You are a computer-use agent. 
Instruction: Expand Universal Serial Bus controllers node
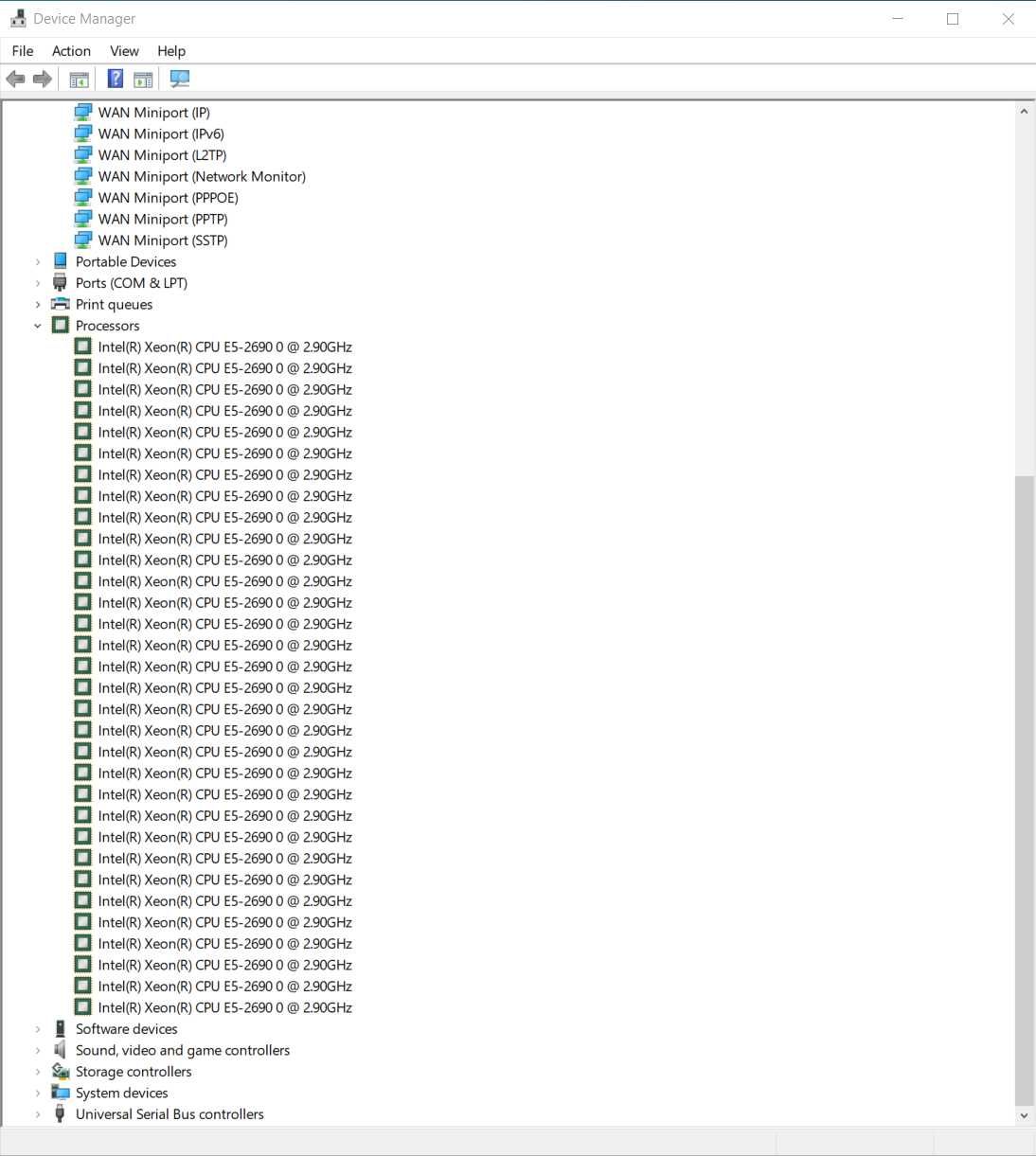pyautogui.click(x=38, y=1114)
